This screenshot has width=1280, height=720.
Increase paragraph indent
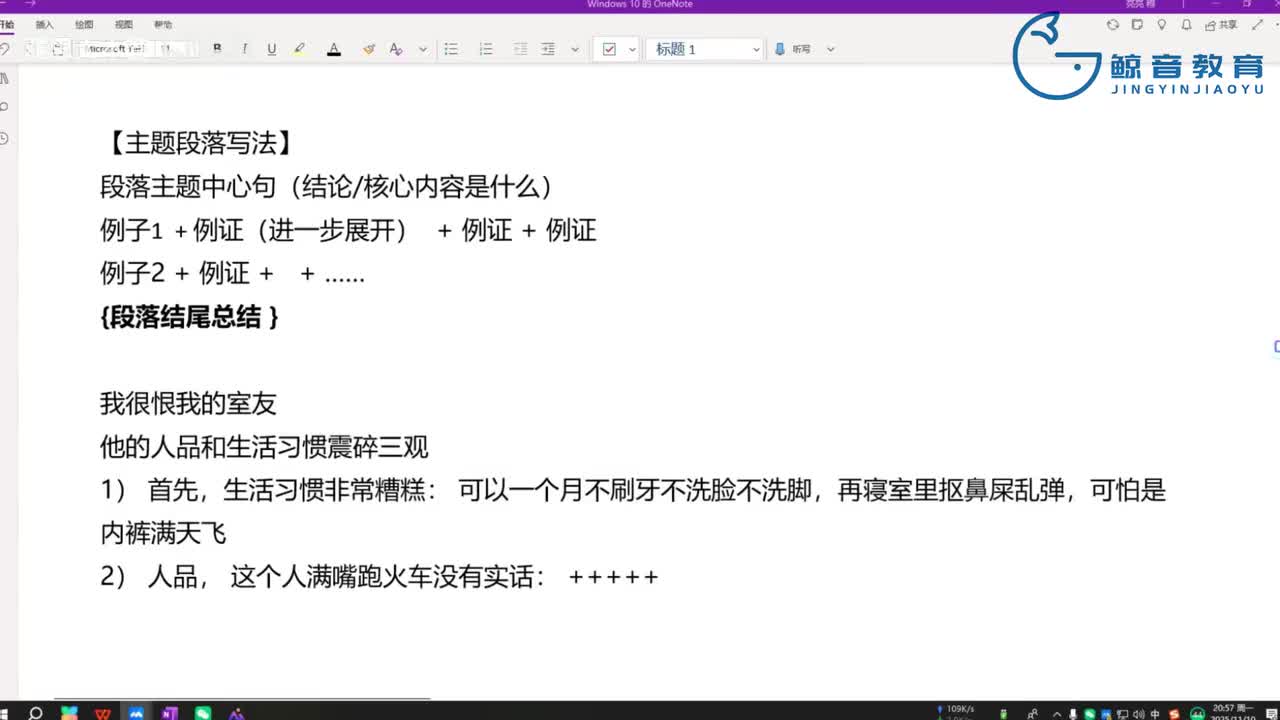coord(548,49)
